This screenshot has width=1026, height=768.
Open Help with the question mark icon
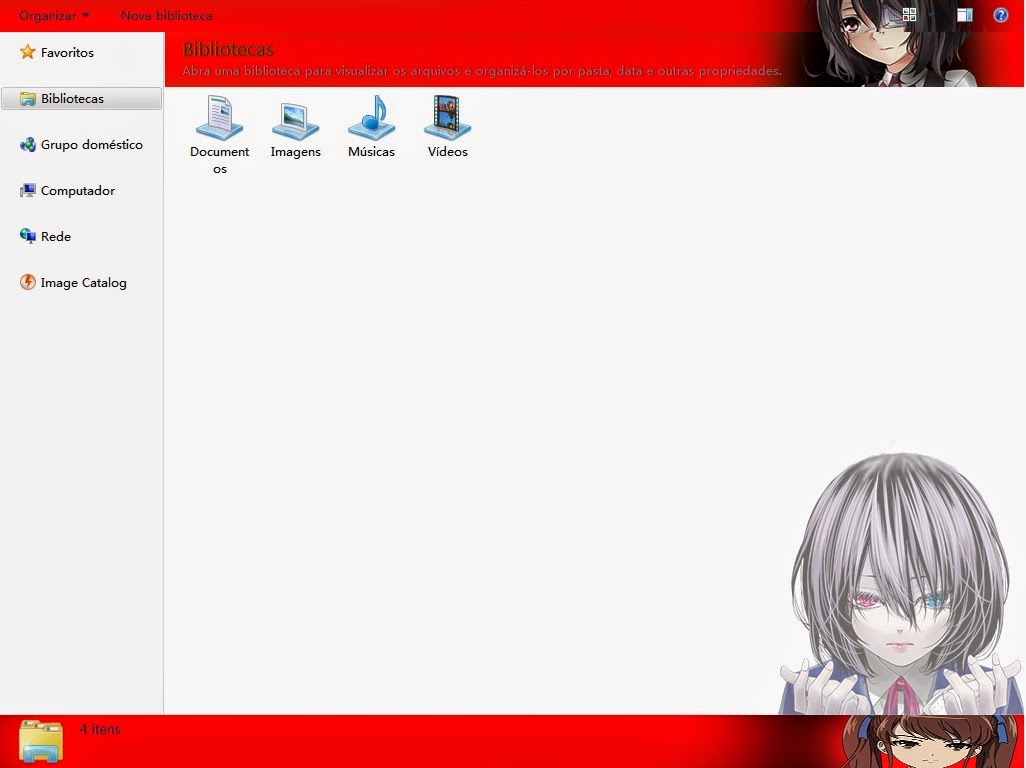click(1000, 14)
